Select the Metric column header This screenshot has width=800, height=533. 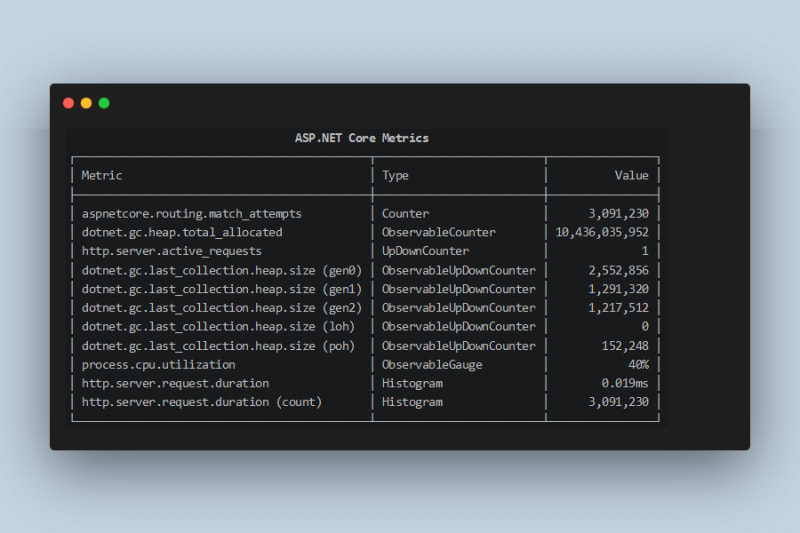tap(102, 175)
